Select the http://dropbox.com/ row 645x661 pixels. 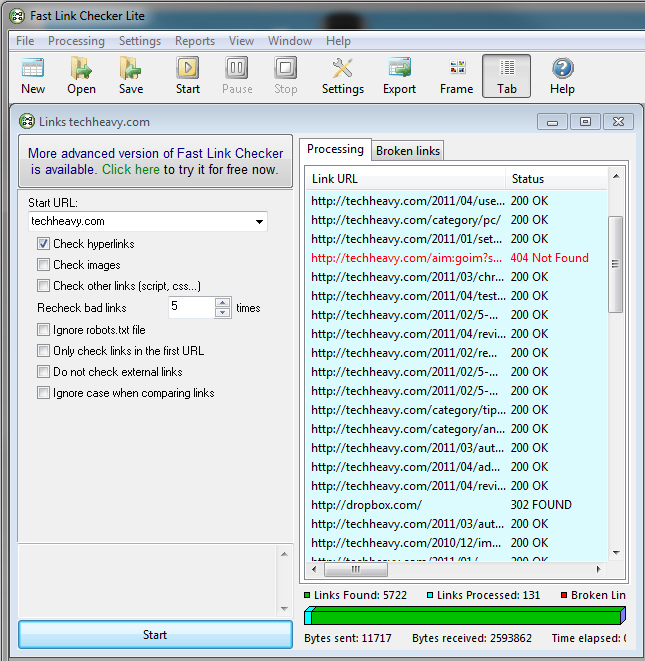(457, 505)
